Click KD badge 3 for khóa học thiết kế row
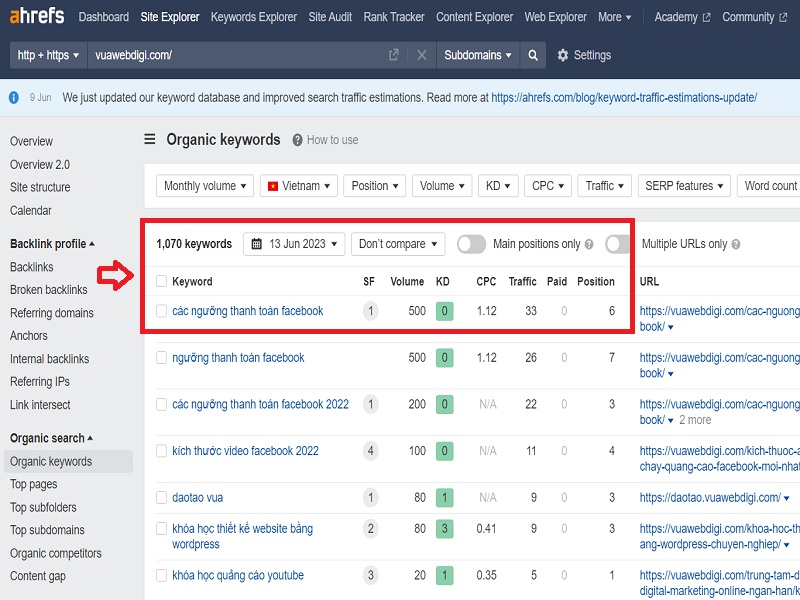Screen dimensions: 800x600 (444, 529)
